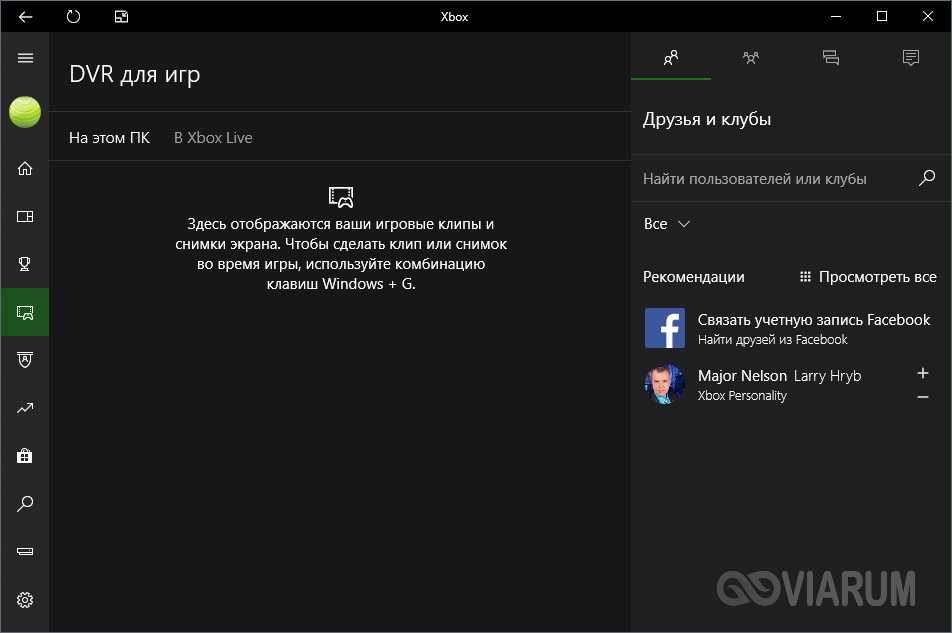This screenshot has width=952, height=633.
Task: Switch to the 'В Xbox Live' tab
Action: (x=213, y=138)
